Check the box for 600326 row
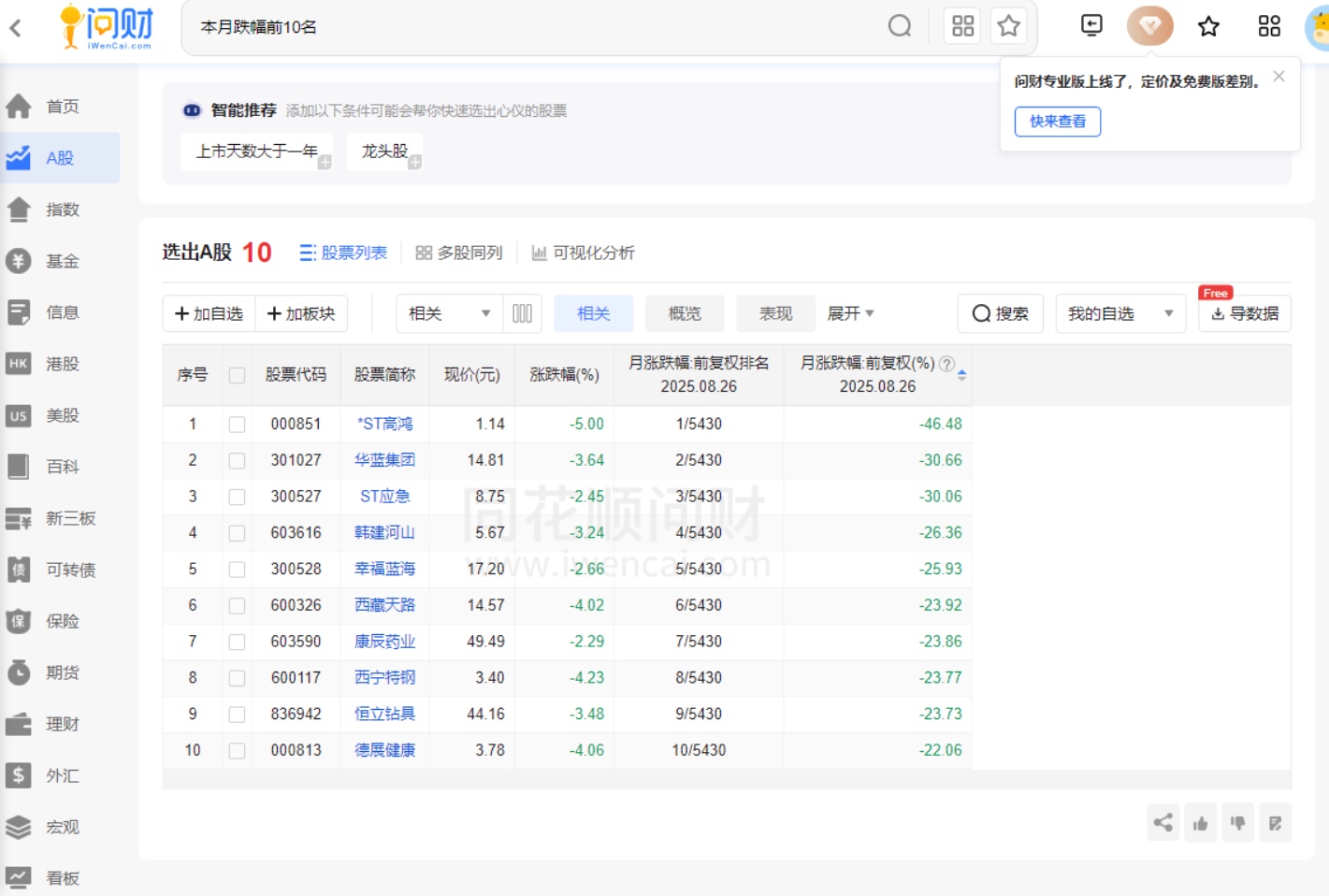The height and width of the screenshot is (896, 1329). click(237, 606)
